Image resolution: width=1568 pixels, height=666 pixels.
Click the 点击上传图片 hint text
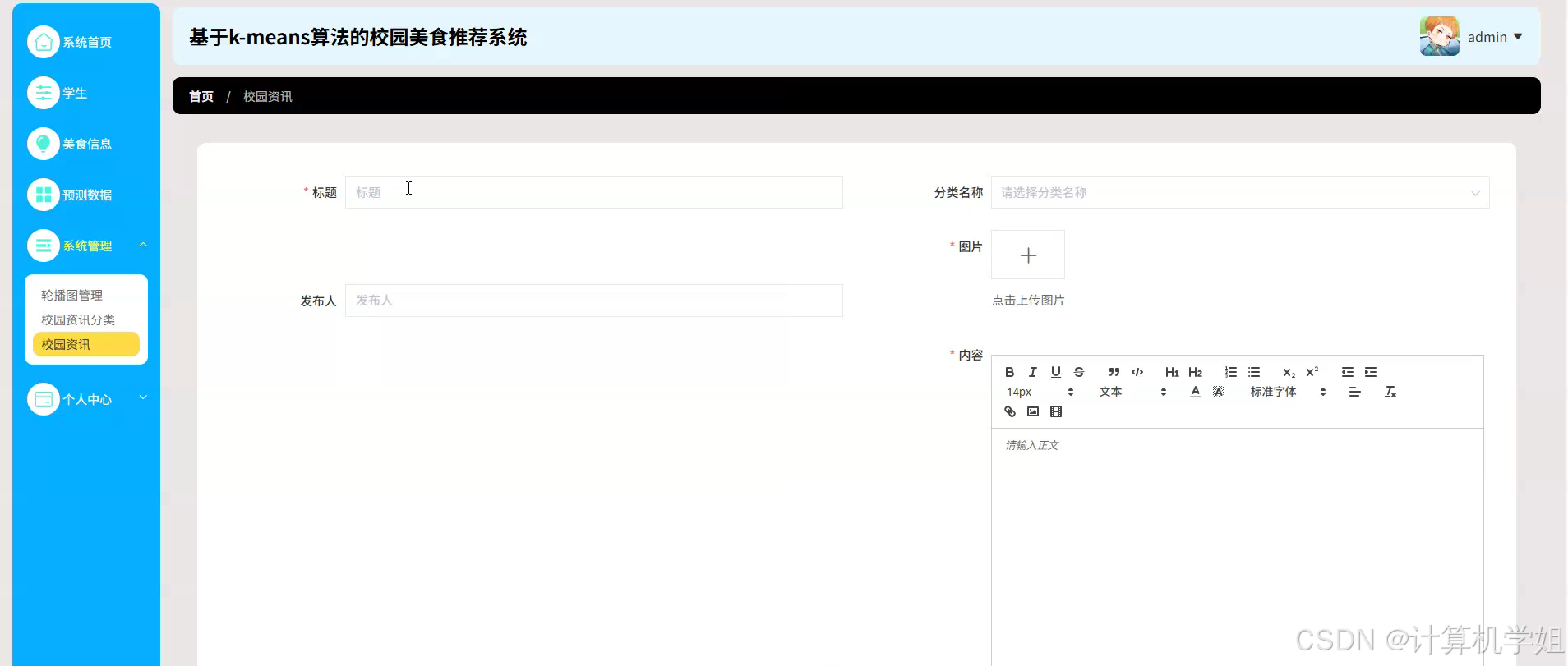click(x=1028, y=301)
